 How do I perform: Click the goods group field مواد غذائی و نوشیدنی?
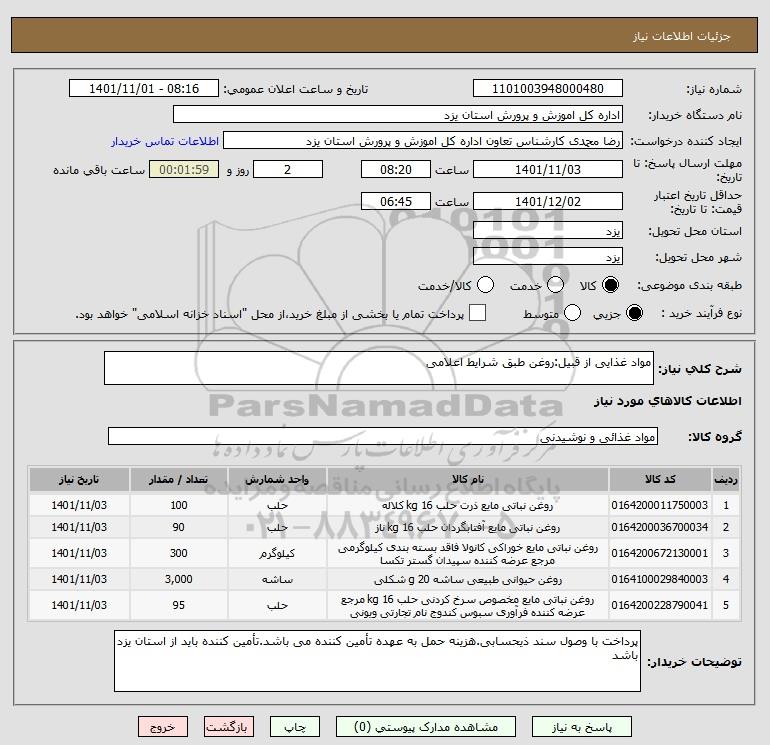pyautogui.click(x=383, y=436)
